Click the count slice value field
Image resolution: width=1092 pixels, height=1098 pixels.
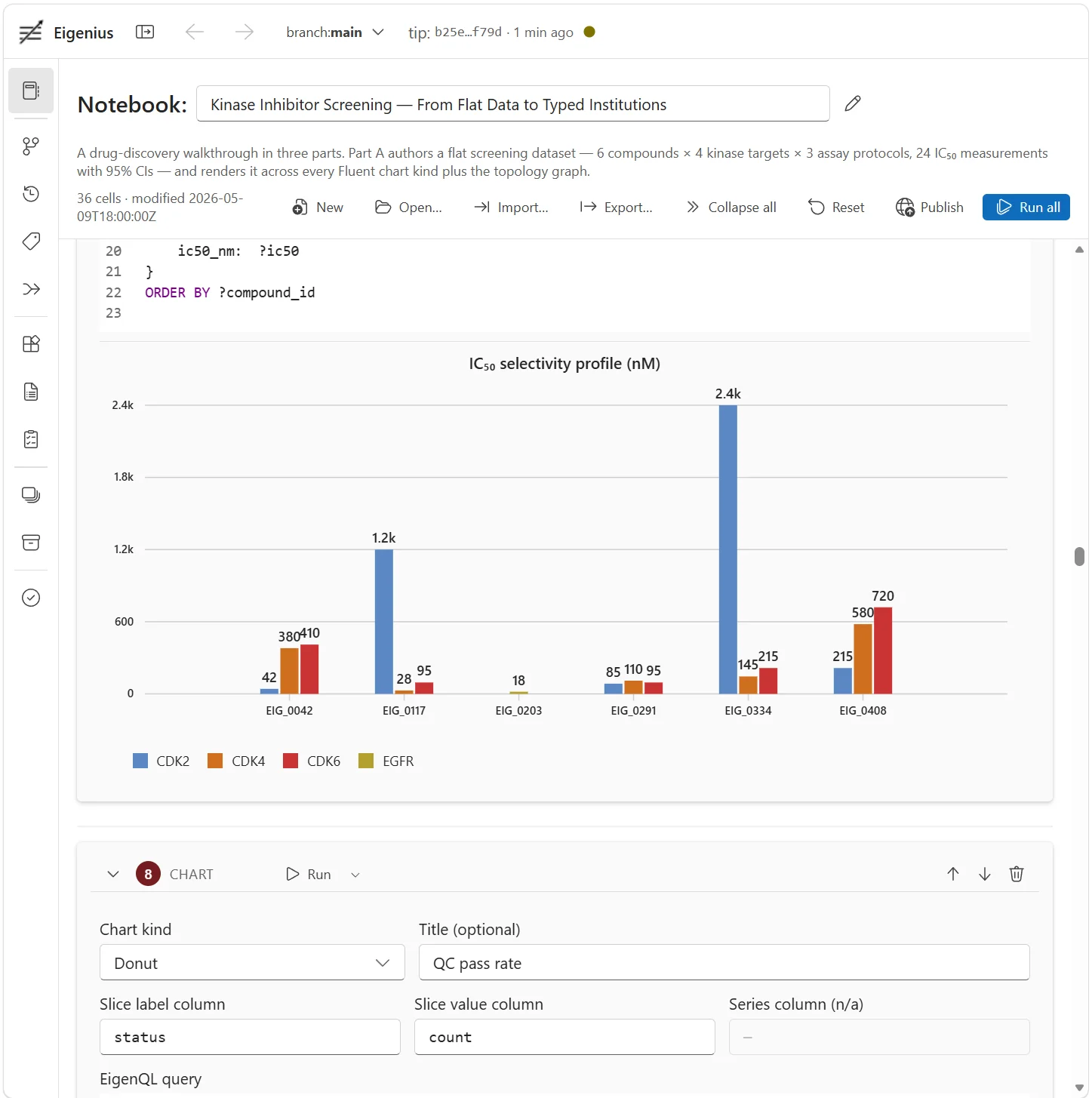(x=564, y=1037)
